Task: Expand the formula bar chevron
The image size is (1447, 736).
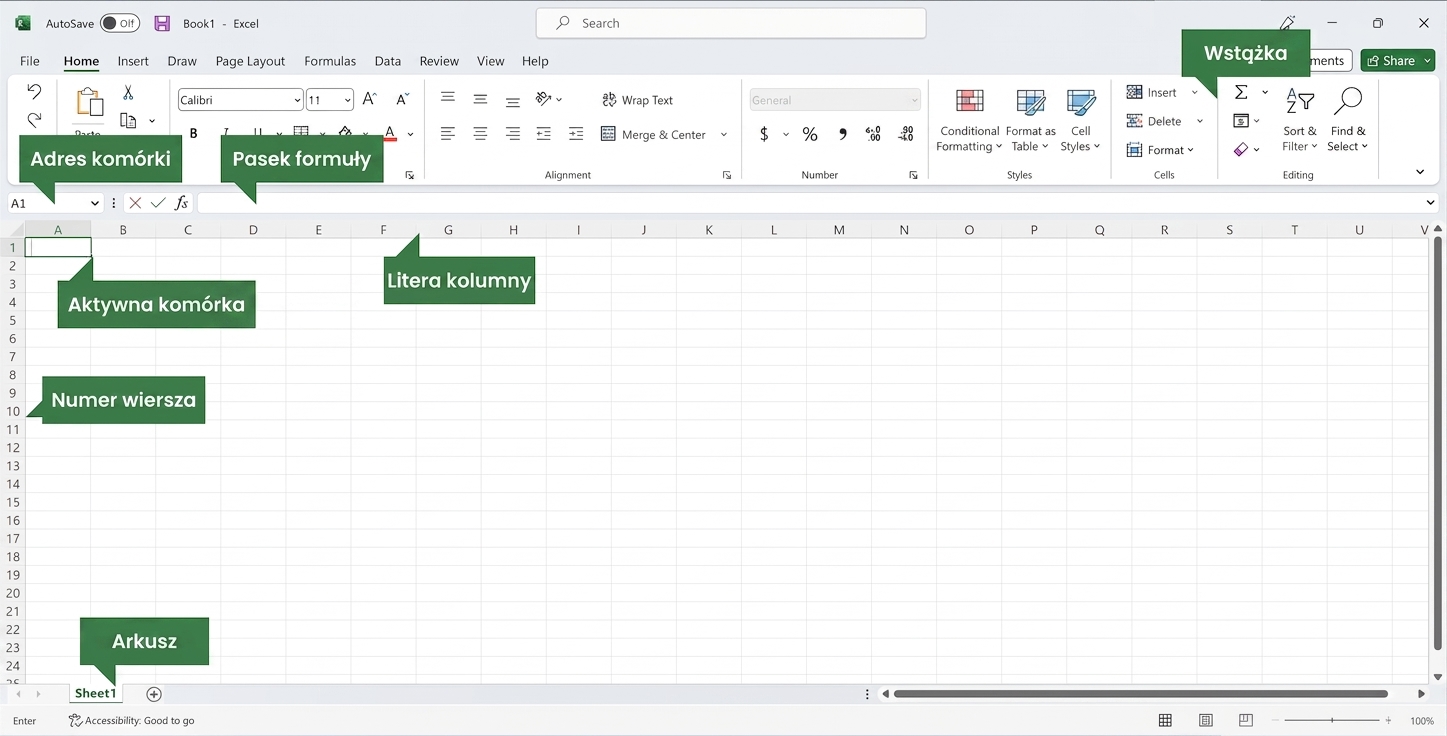Action: 1430,203
